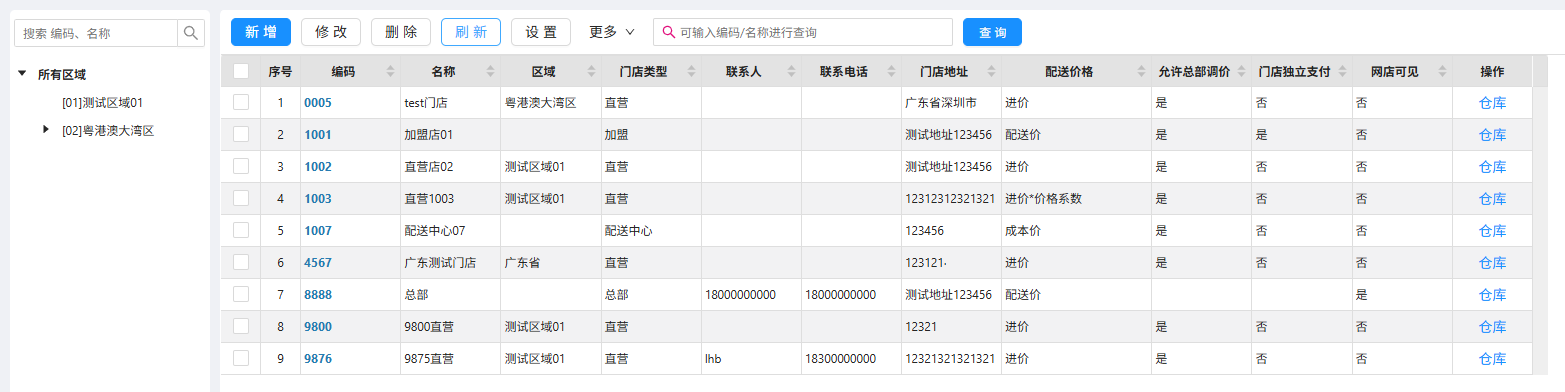This screenshot has width=1565, height=392.
Task: Click the 删除 button
Action: point(401,32)
